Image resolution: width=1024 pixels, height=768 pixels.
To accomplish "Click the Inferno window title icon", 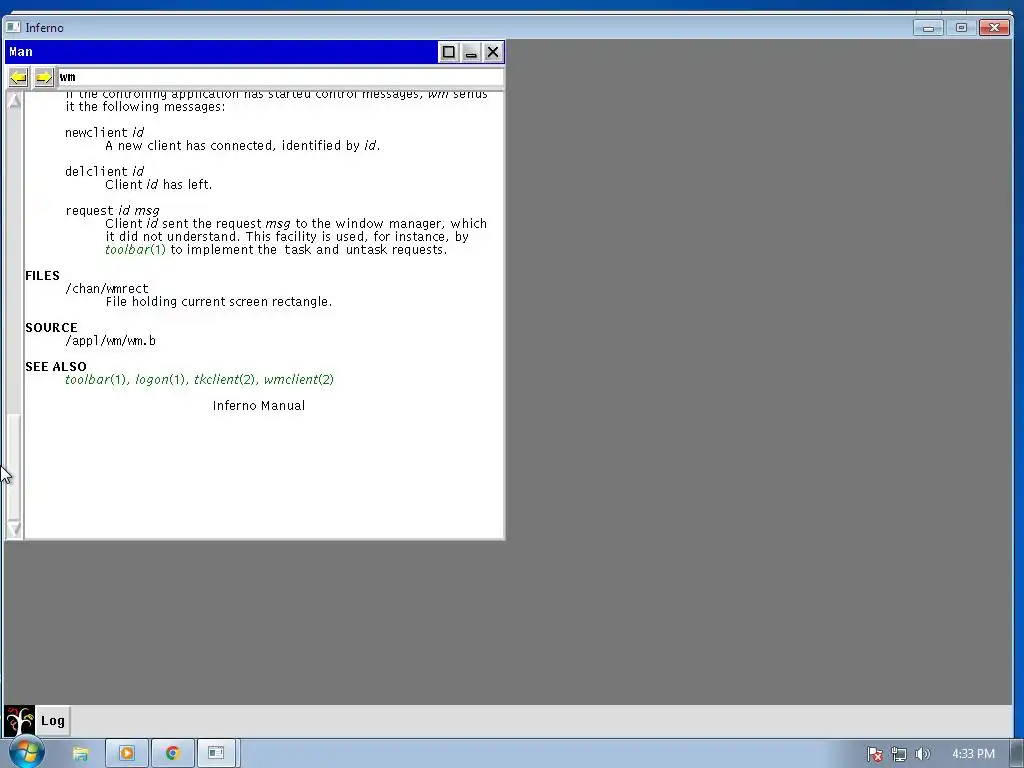I will coord(13,27).
